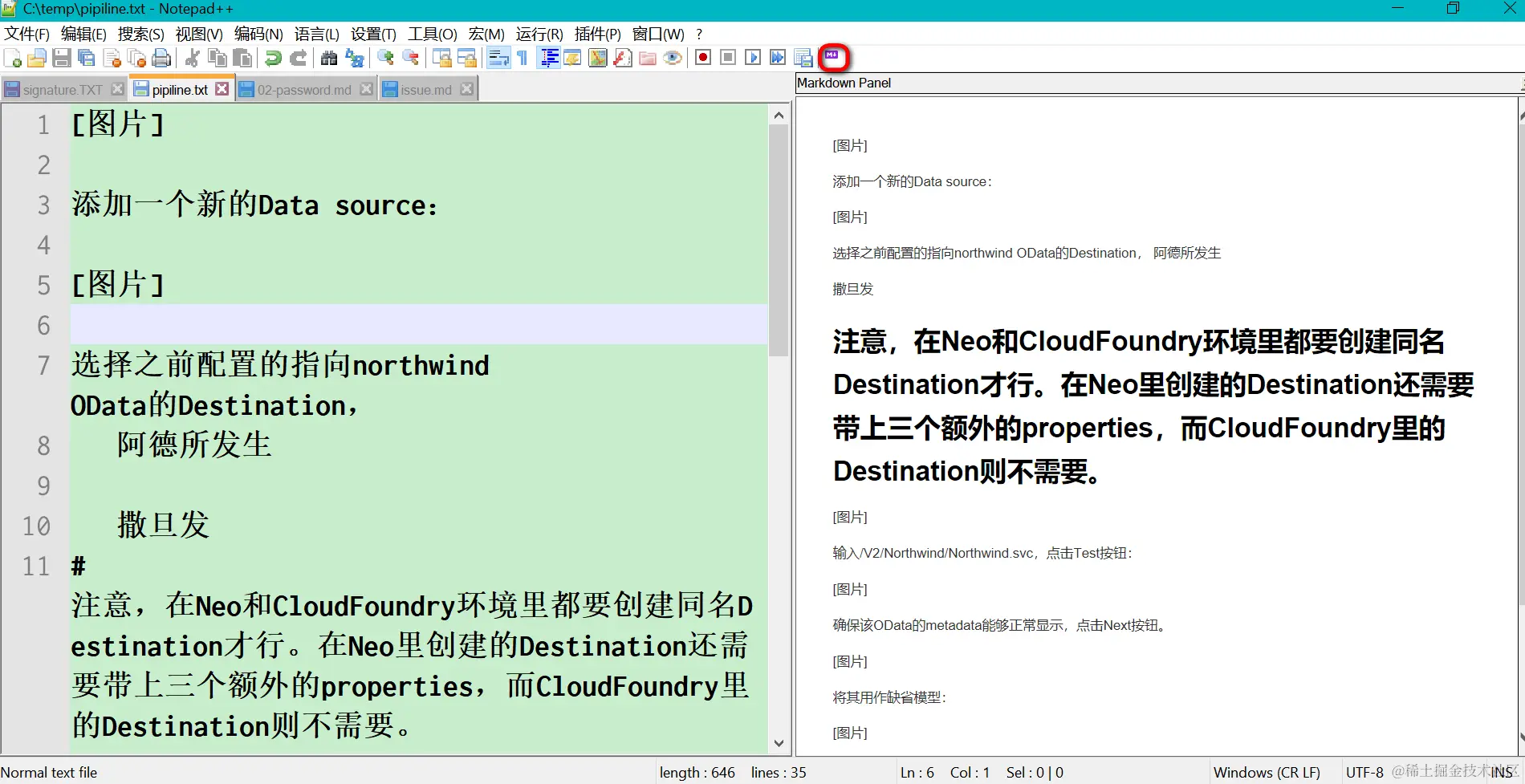
Task: Open the user defined language icon
Action: tap(573, 58)
